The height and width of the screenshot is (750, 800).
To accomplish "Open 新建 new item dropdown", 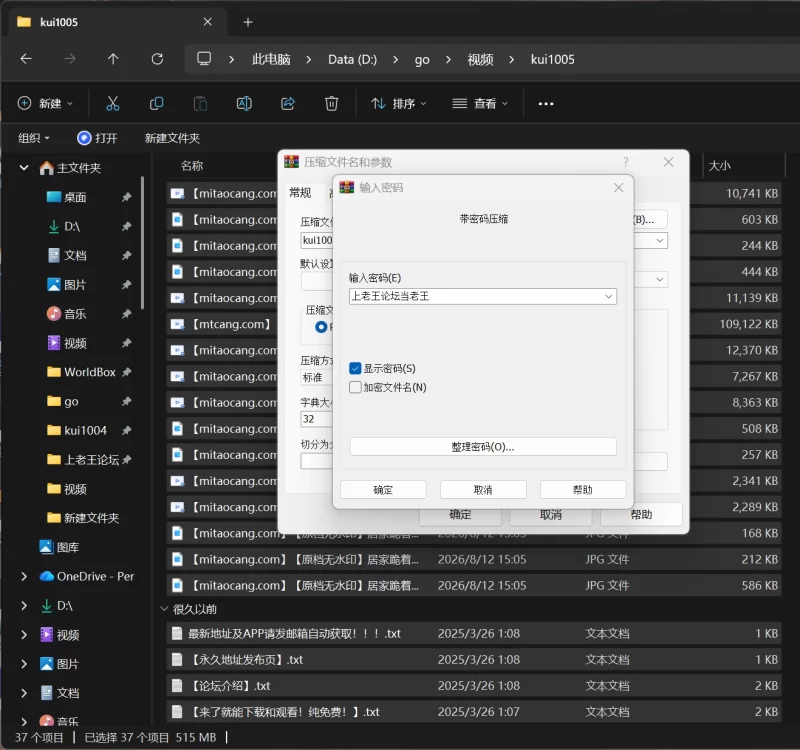I will pyautogui.click(x=45, y=104).
